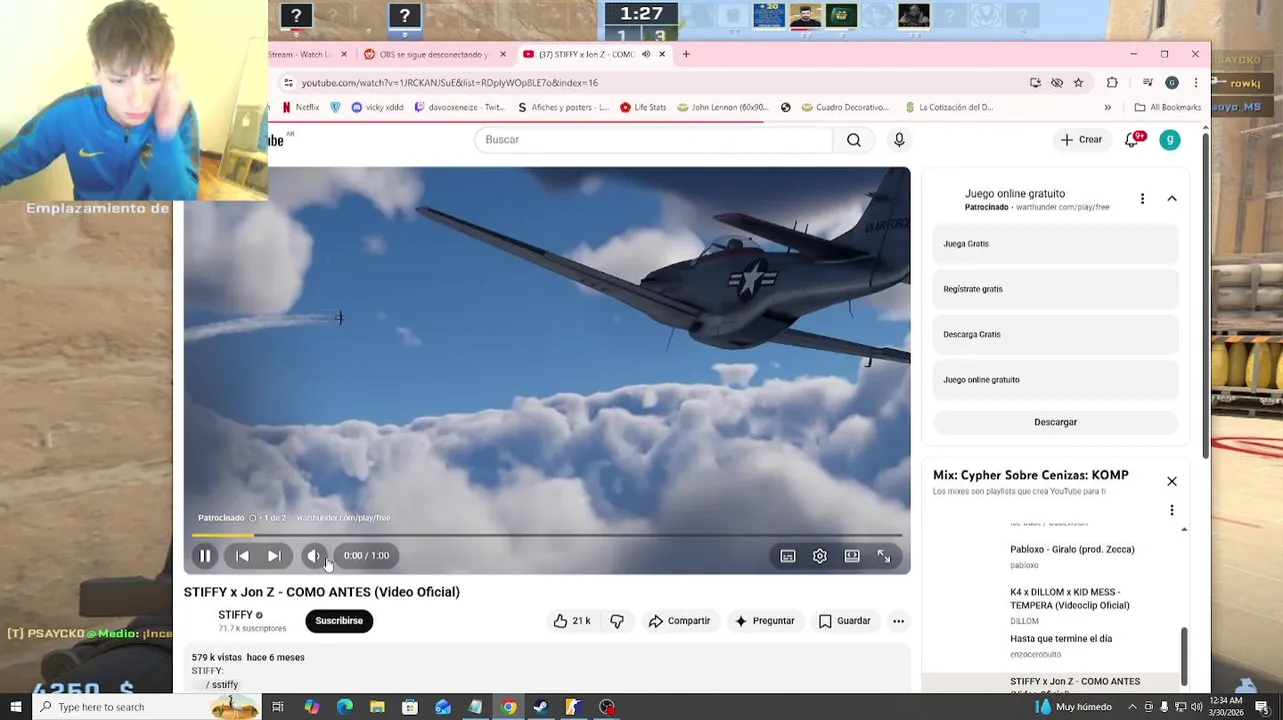
Task: Open the Crear menu button
Action: (x=1082, y=140)
